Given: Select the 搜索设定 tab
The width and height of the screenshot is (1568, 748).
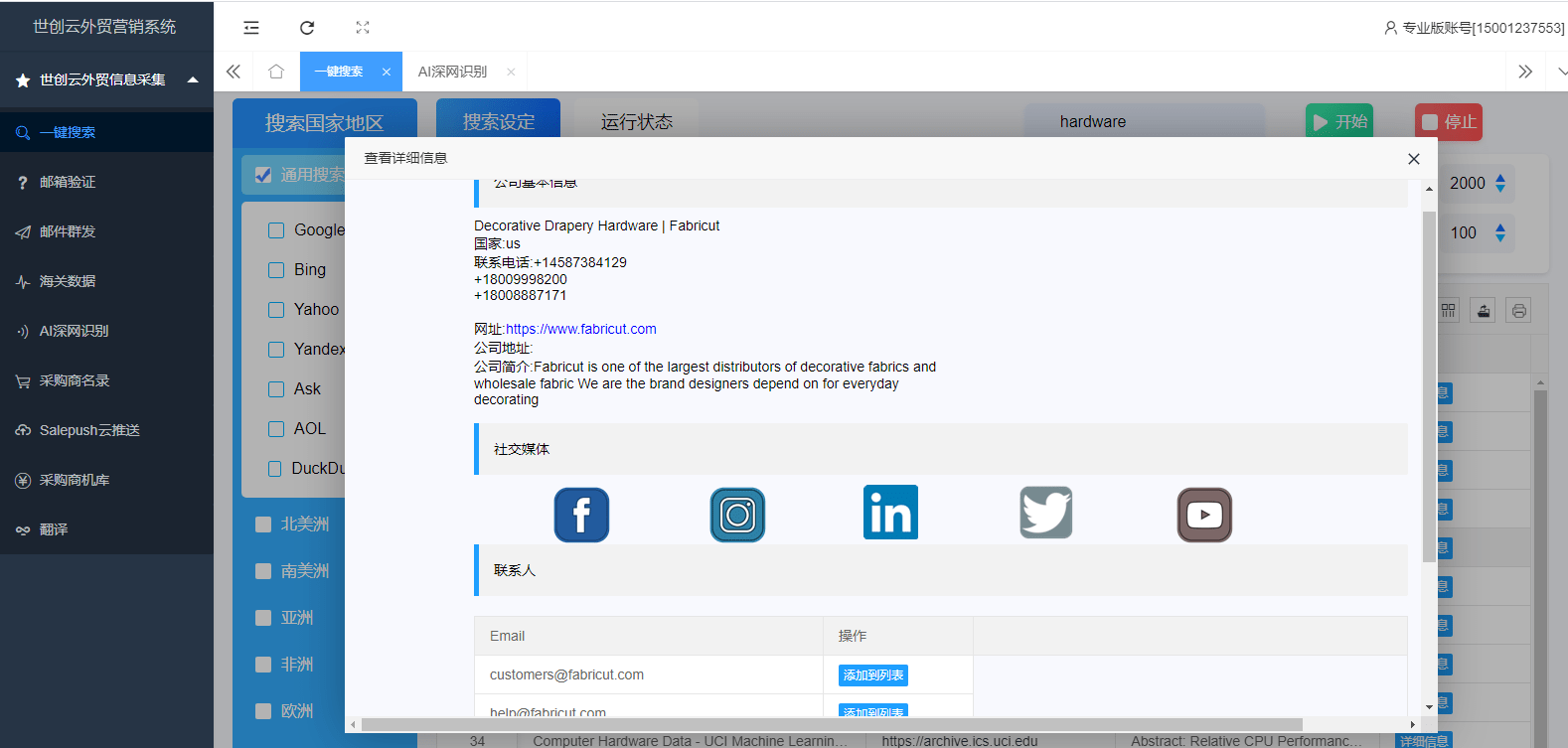Looking at the screenshot, I should [498, 121].
